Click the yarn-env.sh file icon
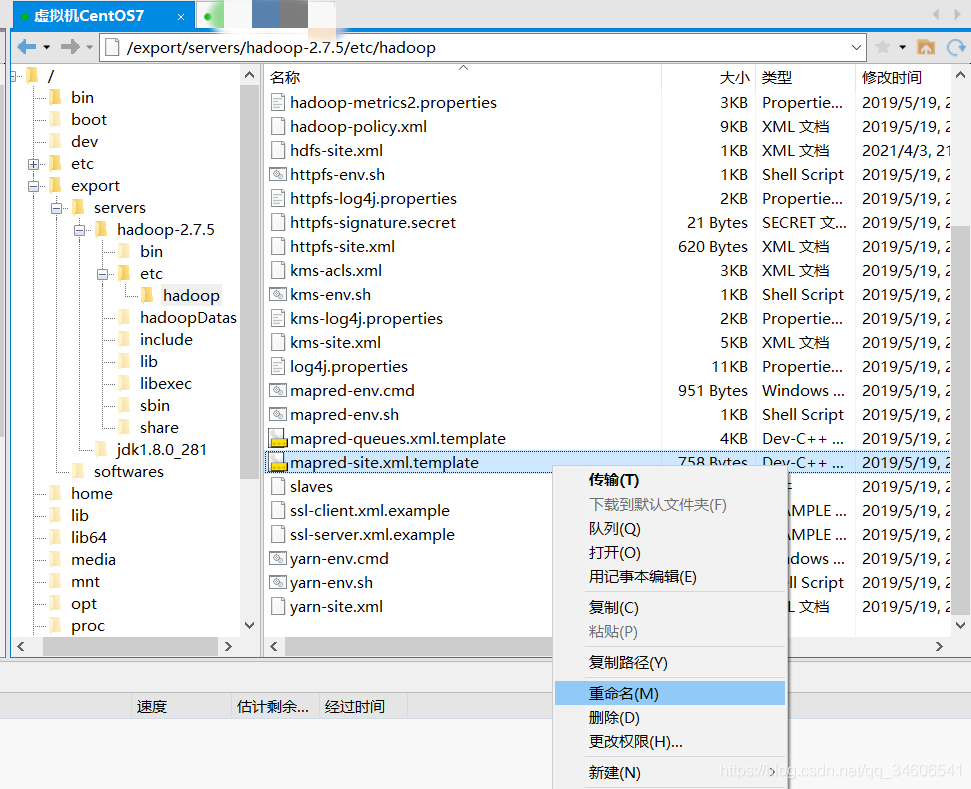Screen dimensions: 971x789 (278, 583)
